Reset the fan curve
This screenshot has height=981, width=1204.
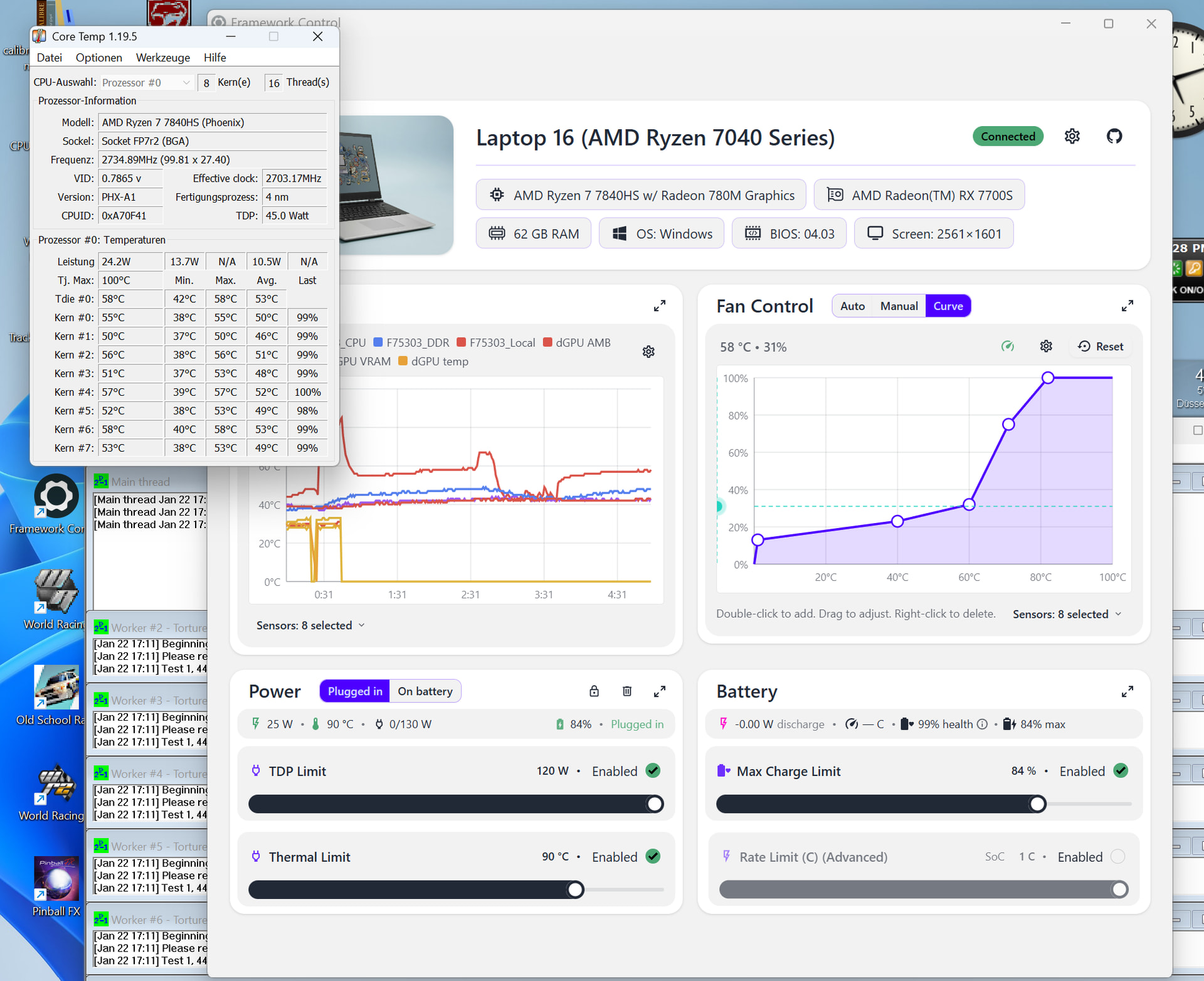coord(1101,346)
